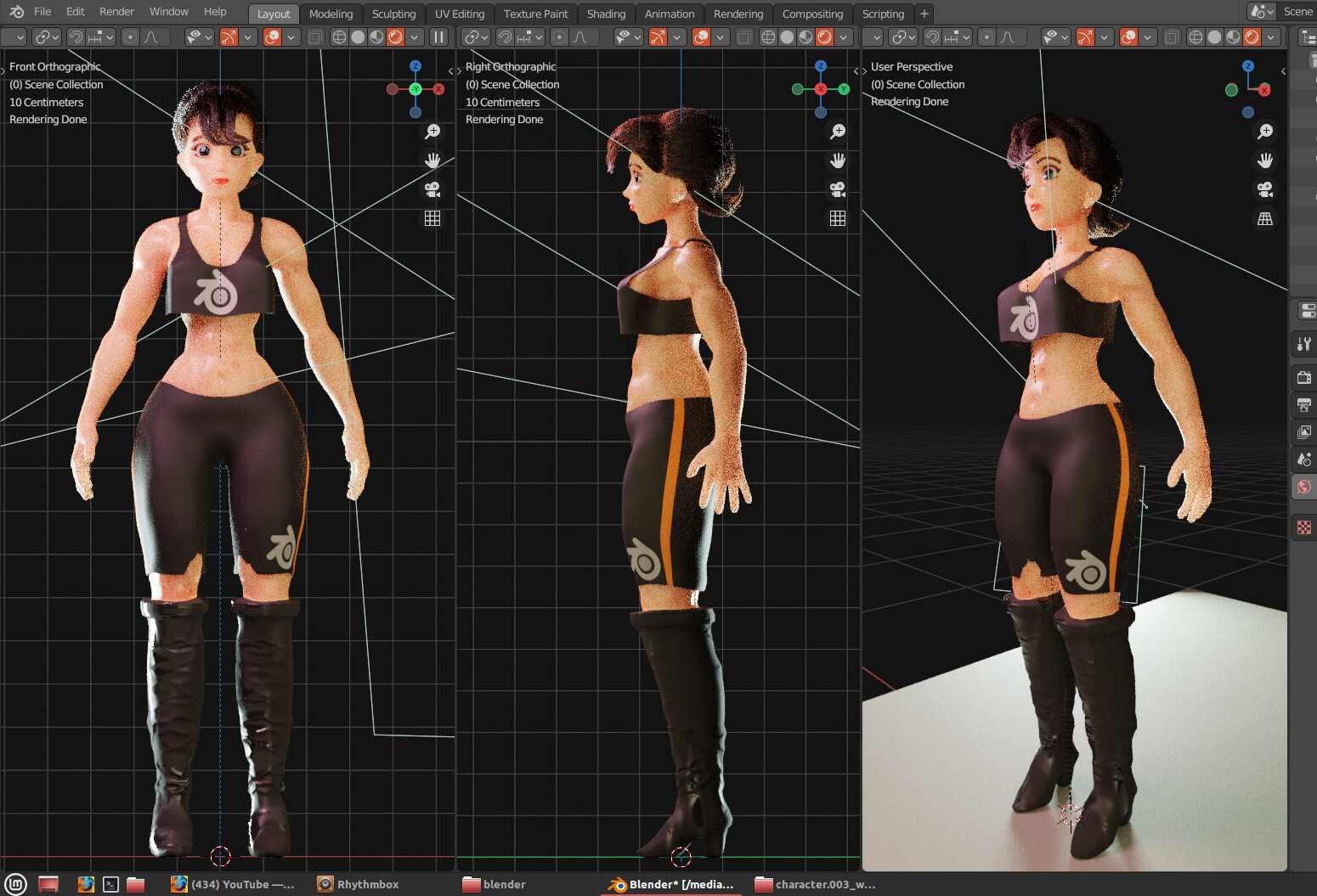The height and width of the screenshot is (896, 1317).
Task: Open the World properties tab with globe icon
Action: pyautogui.click(x=1304, y=487)
